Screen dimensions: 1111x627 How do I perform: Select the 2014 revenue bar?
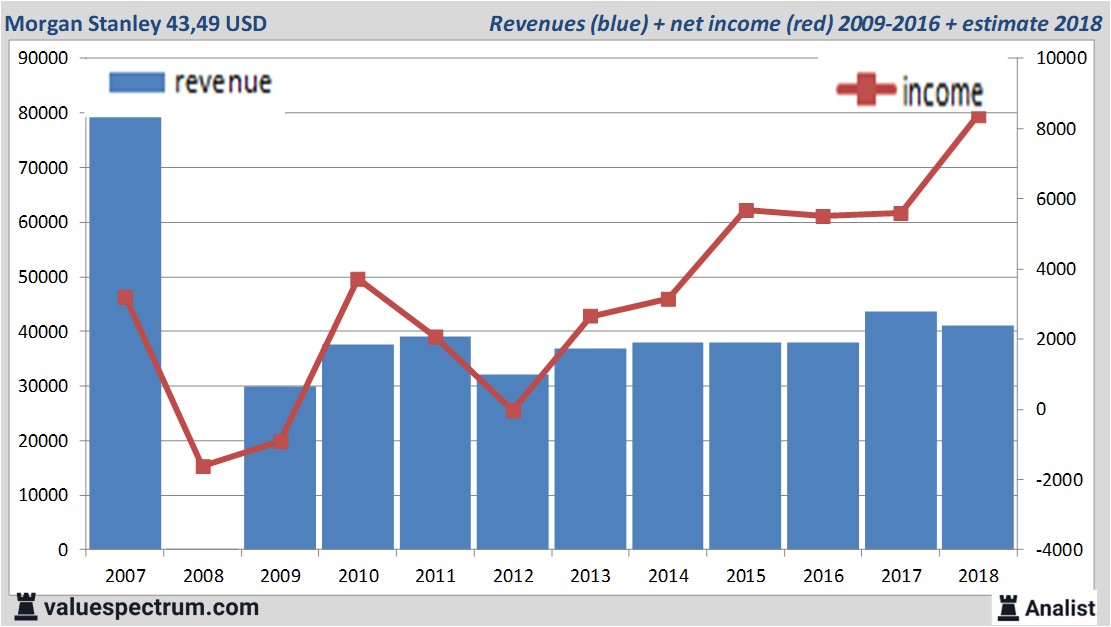667,446
